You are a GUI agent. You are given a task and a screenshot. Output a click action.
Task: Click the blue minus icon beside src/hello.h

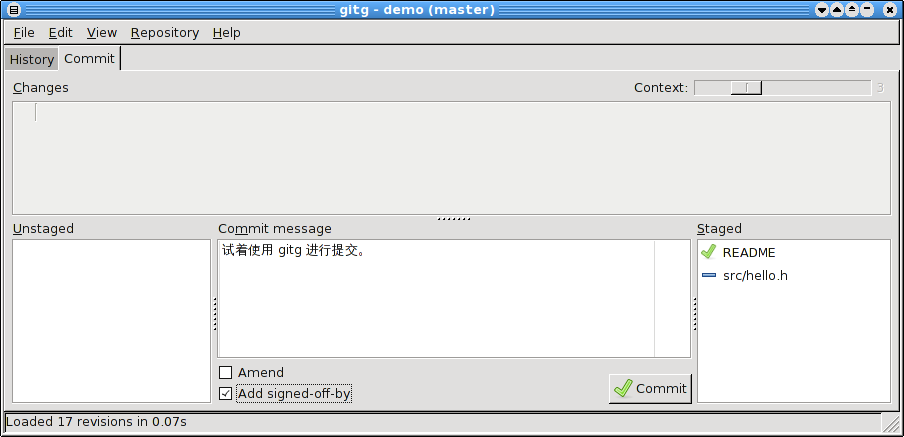point(709,276)
